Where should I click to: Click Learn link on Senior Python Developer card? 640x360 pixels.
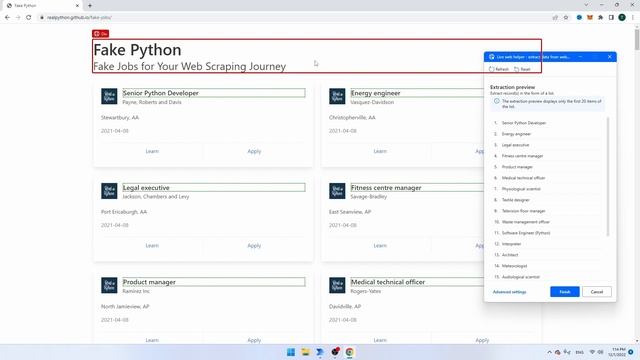[152, 151]
